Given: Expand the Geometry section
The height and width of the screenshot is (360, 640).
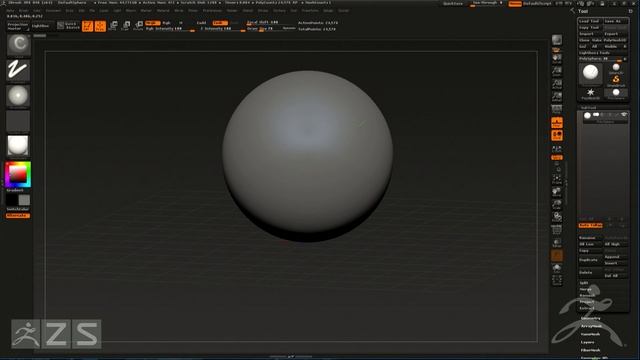Looking at the screenshot, I should pos(591,318).
